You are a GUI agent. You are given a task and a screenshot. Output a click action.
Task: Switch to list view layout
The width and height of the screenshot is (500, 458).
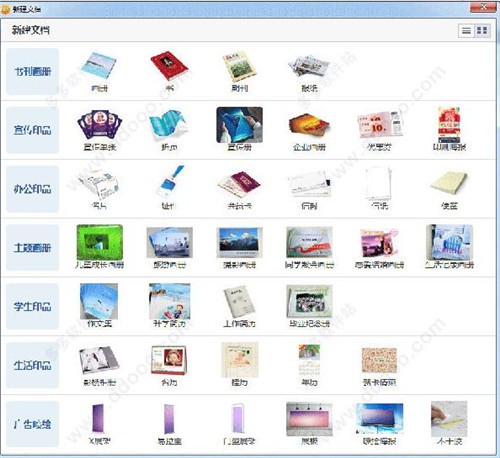[x=466, y=31]
